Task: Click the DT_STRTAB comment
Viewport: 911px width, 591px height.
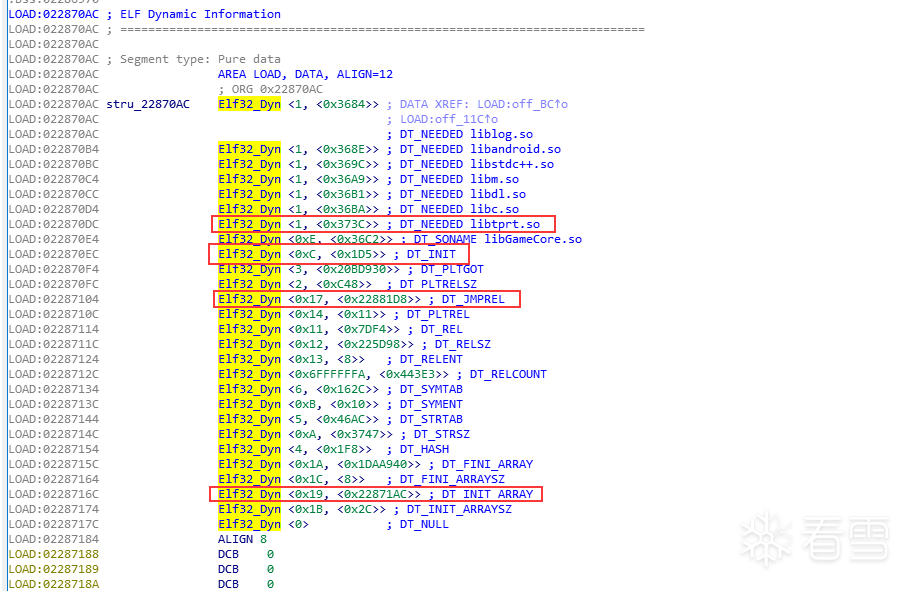Action: click(x=431, y=420)
